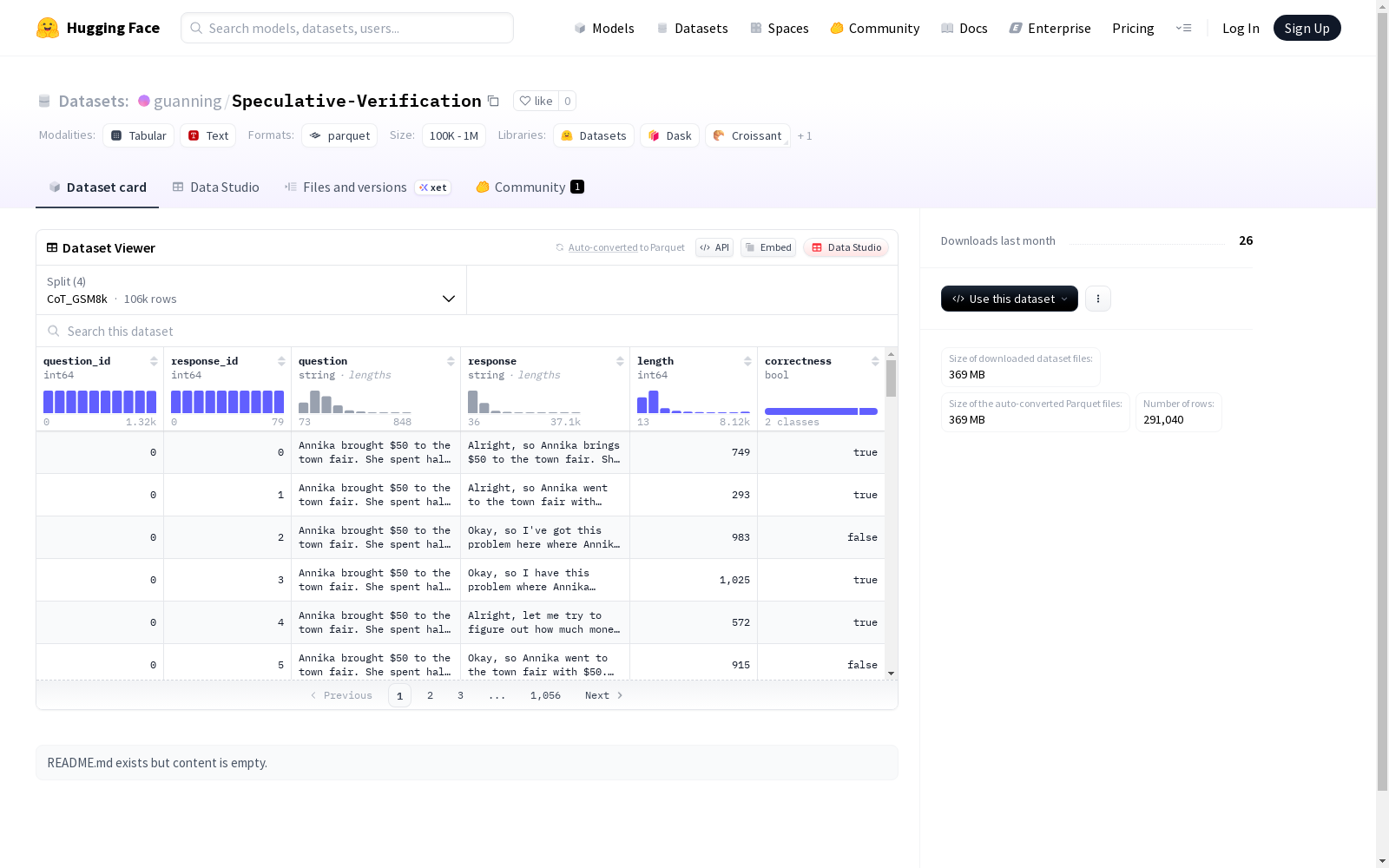Viewport: 1389px width, 868px height.
Task: Jump to last page 1,056
Action: (545, 695)
